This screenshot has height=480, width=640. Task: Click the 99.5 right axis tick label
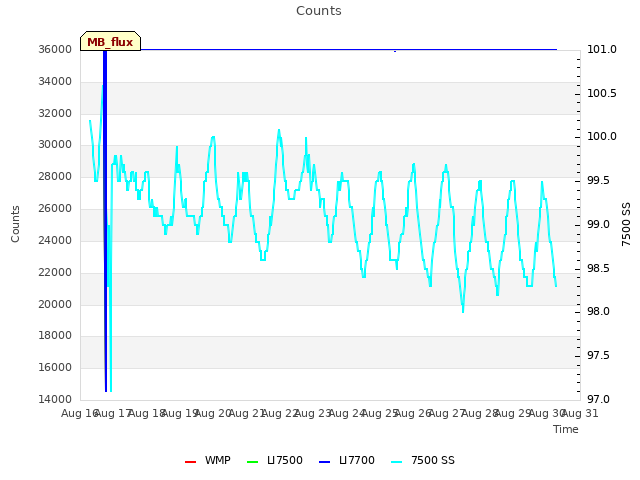(x=598, y=180)
